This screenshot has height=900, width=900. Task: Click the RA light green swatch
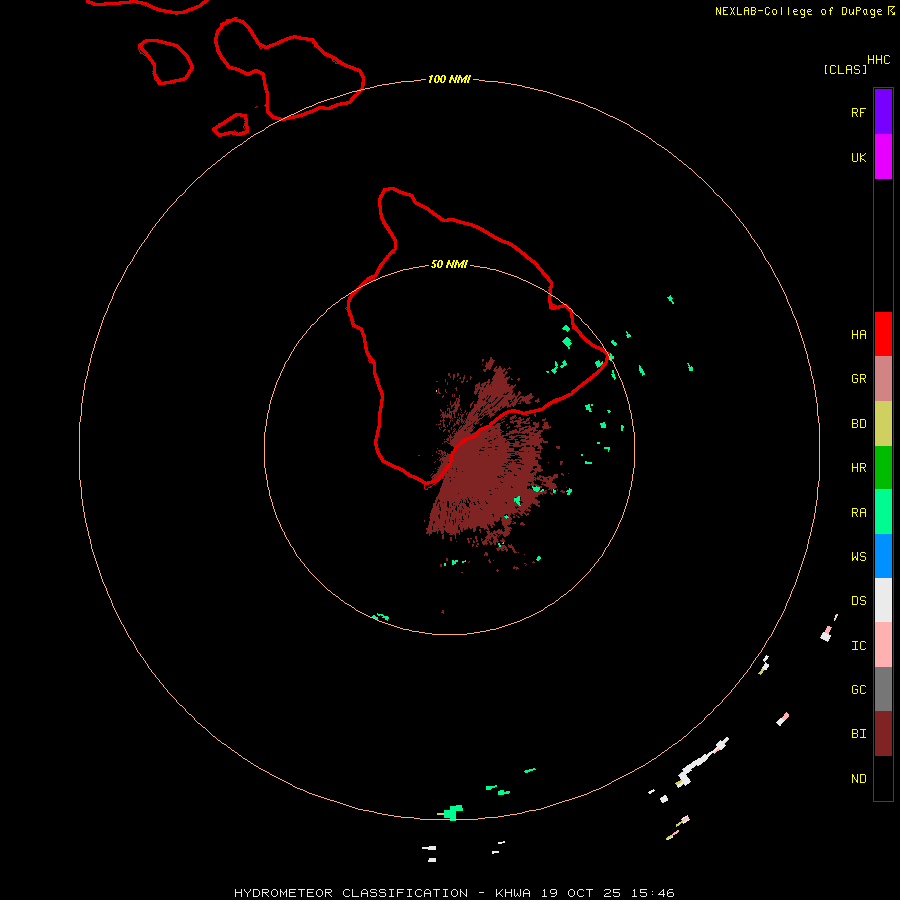pyautogui.click(x=883, y=511)
